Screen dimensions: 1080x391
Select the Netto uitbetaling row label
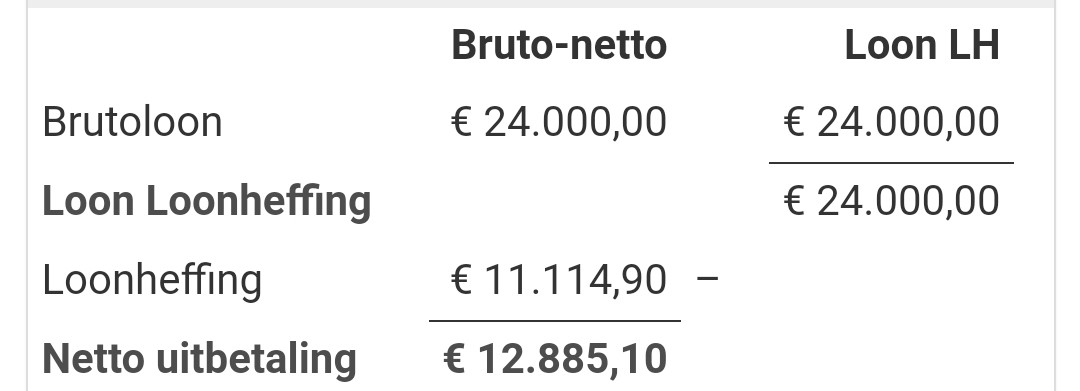(x=200, y=359)
